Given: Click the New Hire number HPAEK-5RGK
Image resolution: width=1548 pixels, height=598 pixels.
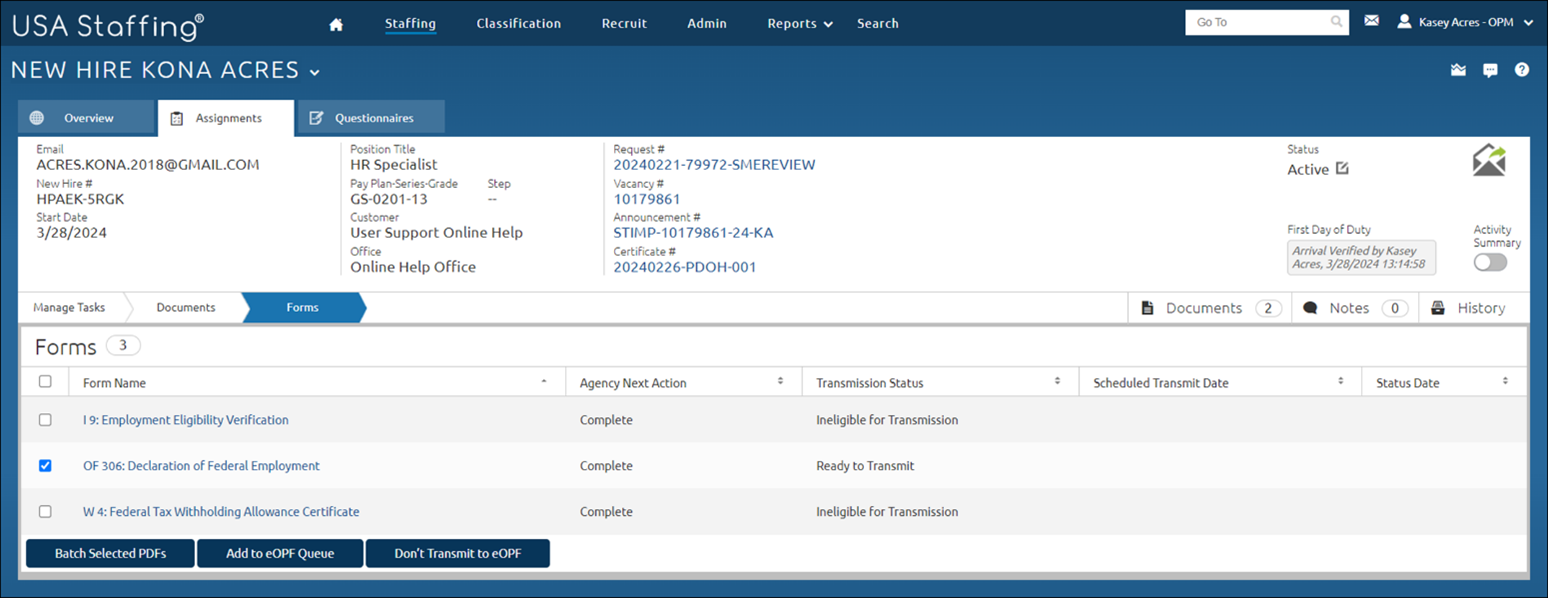Looking at the screenshot, I should tap(80, 199).
